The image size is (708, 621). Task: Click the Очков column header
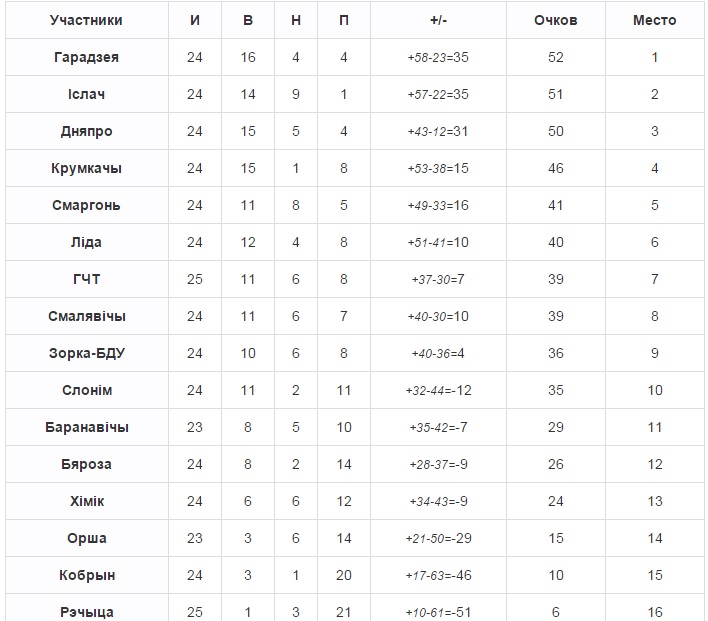click(555, 20)
